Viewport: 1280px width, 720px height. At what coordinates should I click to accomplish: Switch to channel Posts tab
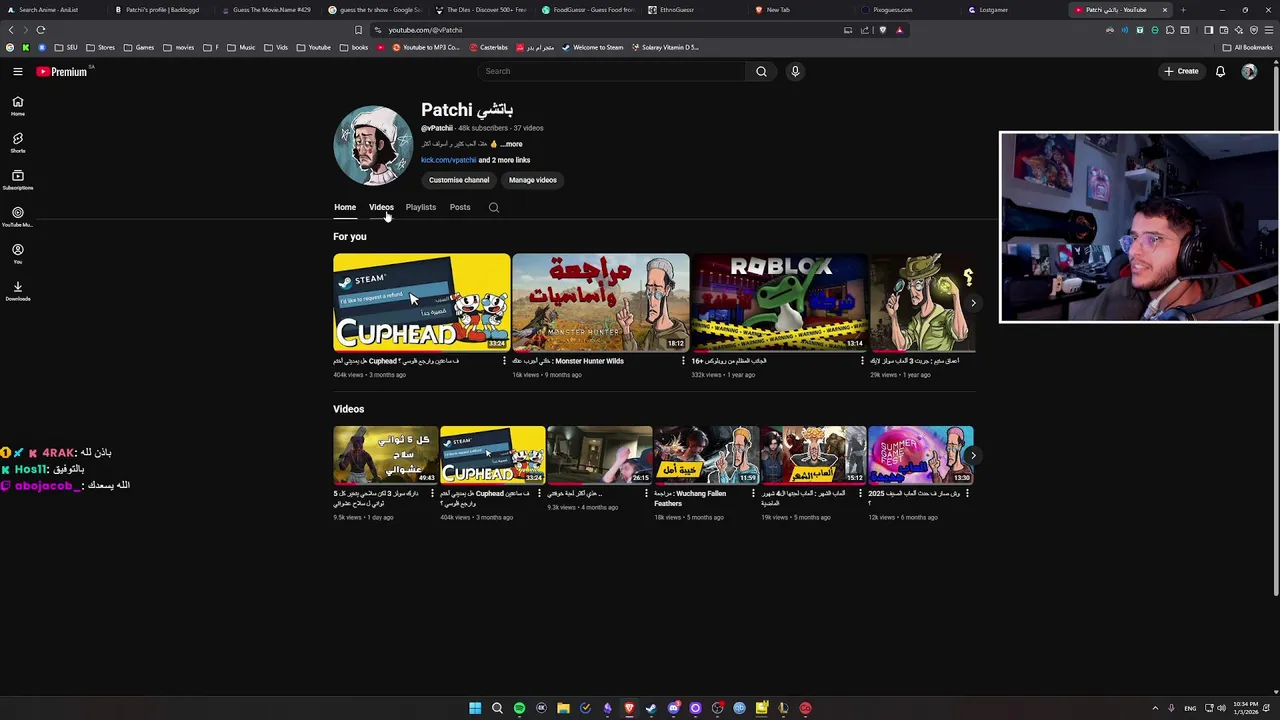[x=460, y=207]
